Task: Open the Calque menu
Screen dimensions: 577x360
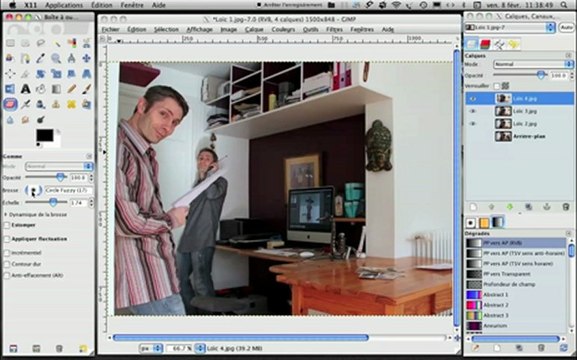Action: point(254,29)
